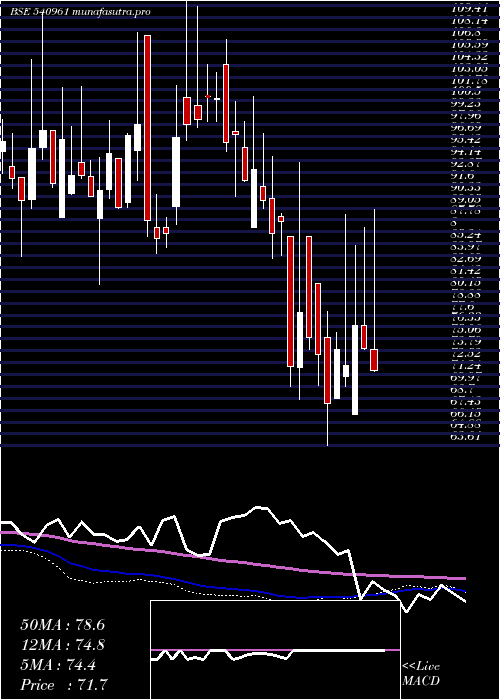Viewport: 500px width, 700px height.
Task: Click the 75.06 price axis label
Action: [x=466, y=330]
